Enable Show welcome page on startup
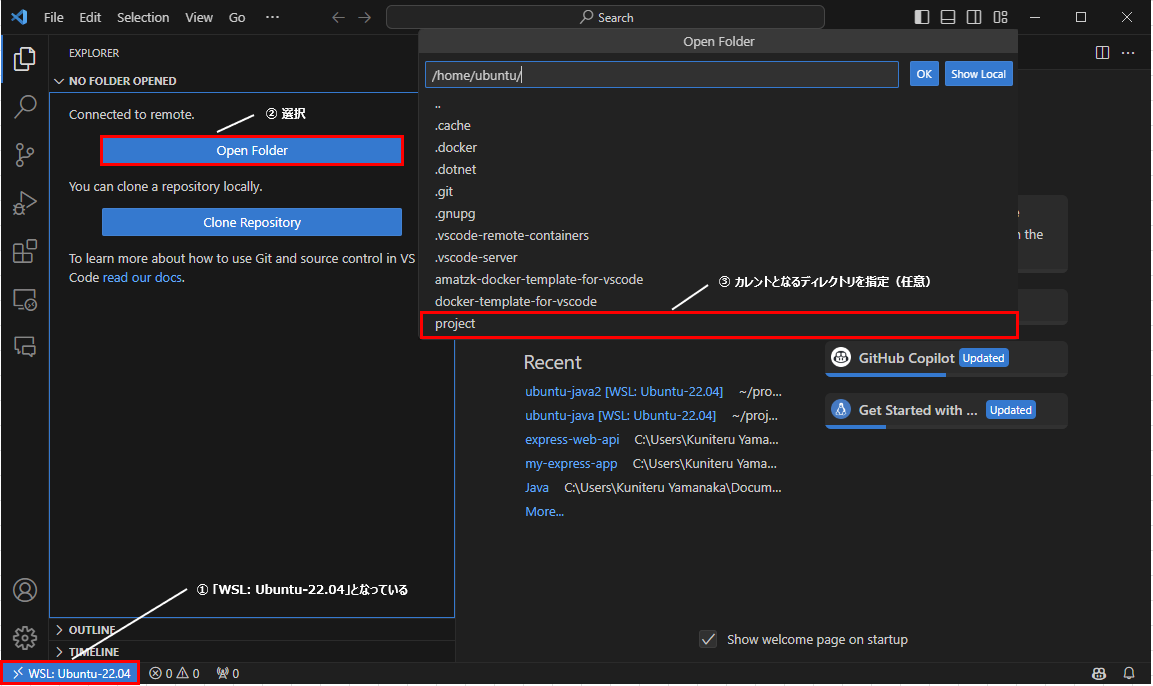 pos(708,639)
